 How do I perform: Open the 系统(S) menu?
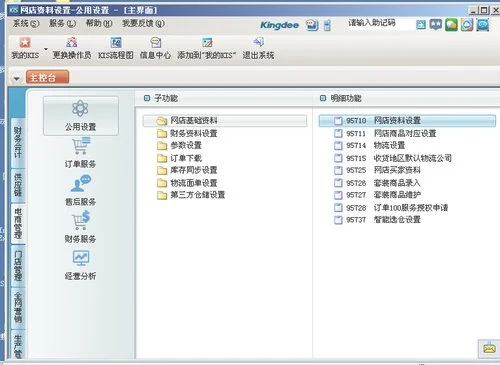pyautogui.click(x=26, y=23)
